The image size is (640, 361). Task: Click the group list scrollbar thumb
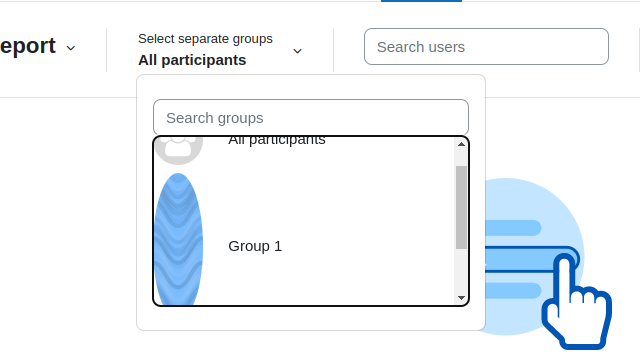(461, 207)
